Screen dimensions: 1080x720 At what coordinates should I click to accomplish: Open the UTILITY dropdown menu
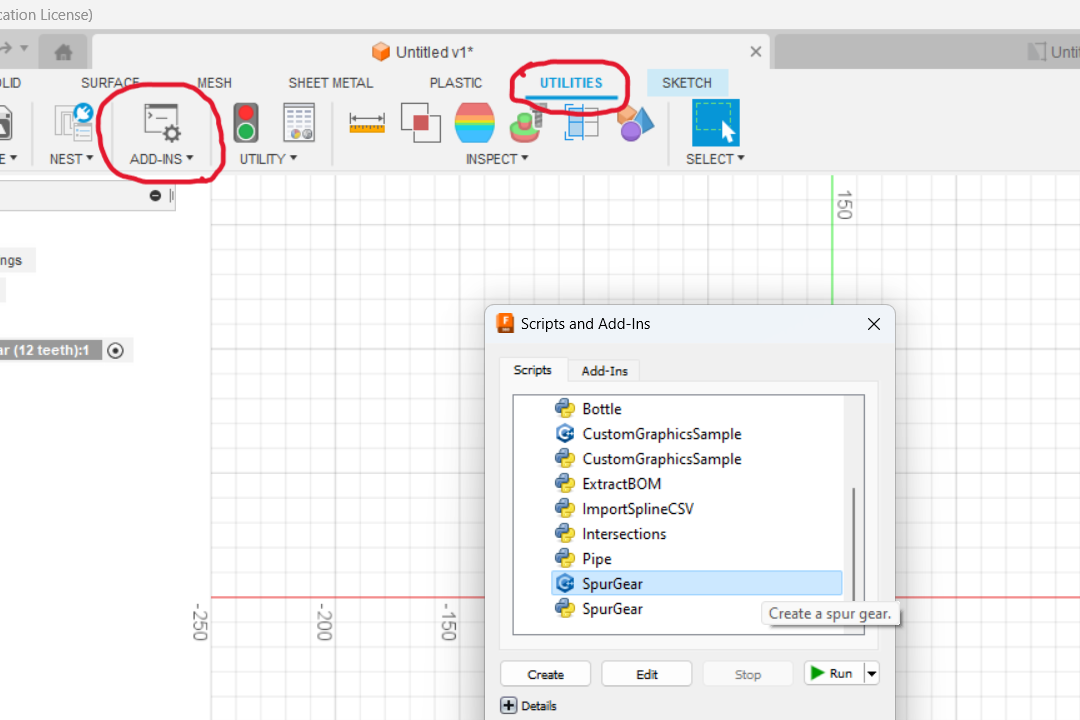pos(268,158)
